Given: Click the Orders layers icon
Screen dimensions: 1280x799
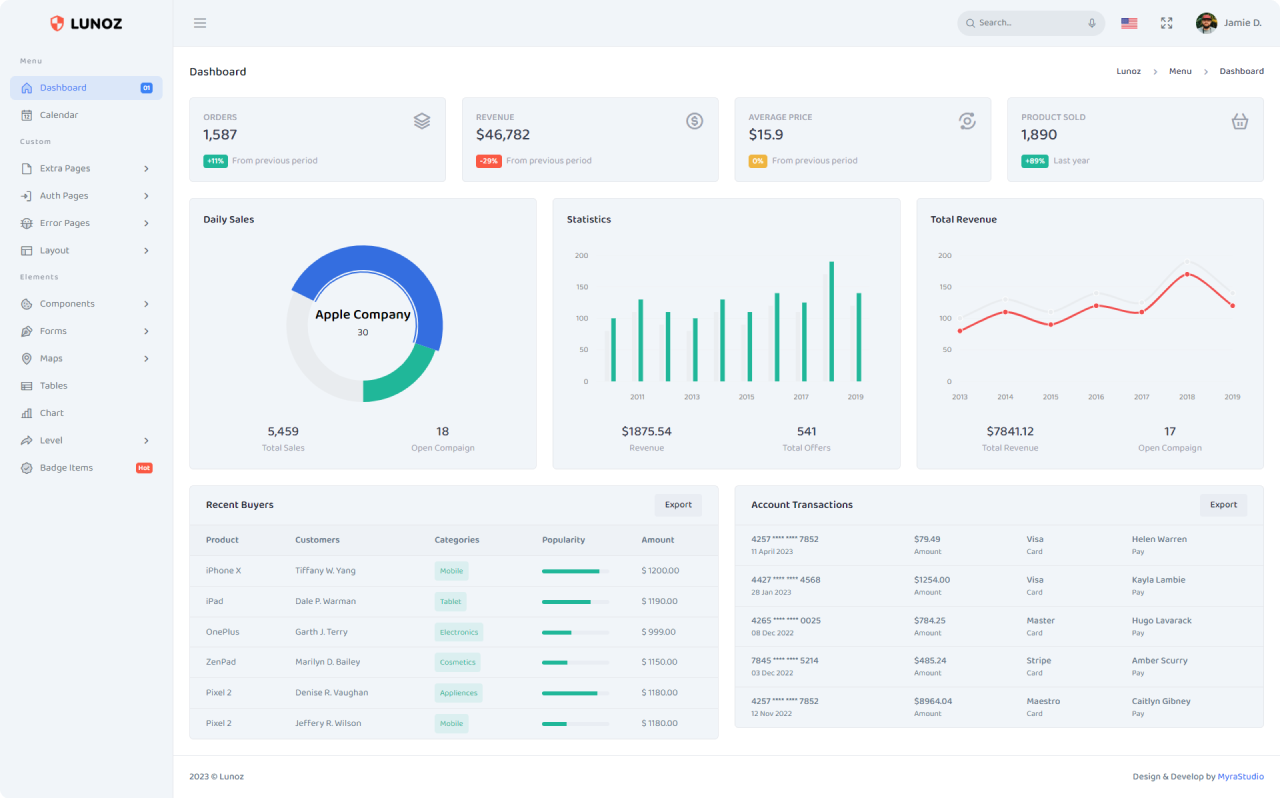Looking at the screenshot, I should click(x=422, y=121).
